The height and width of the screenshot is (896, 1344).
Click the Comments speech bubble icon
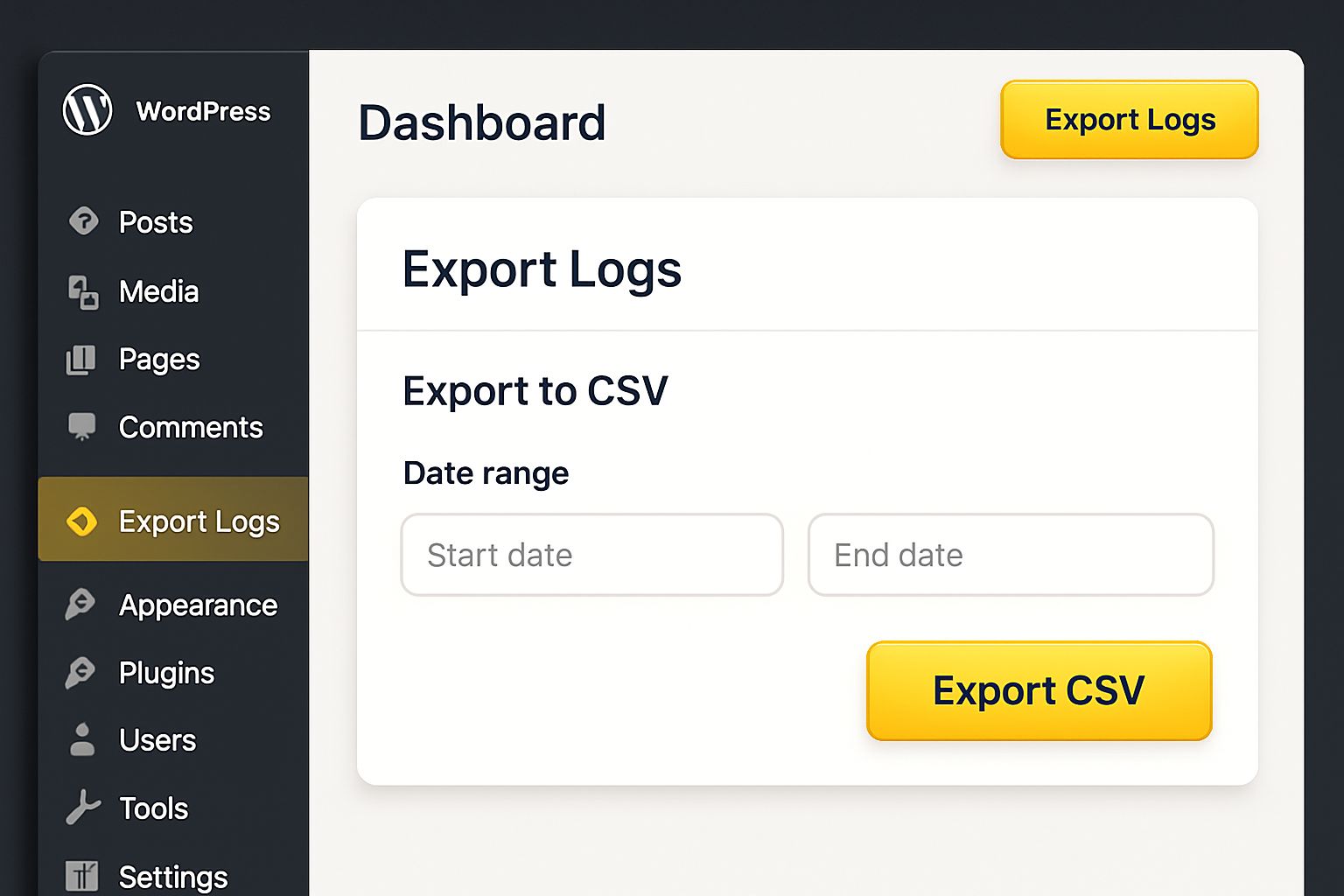tap(82, 427)
